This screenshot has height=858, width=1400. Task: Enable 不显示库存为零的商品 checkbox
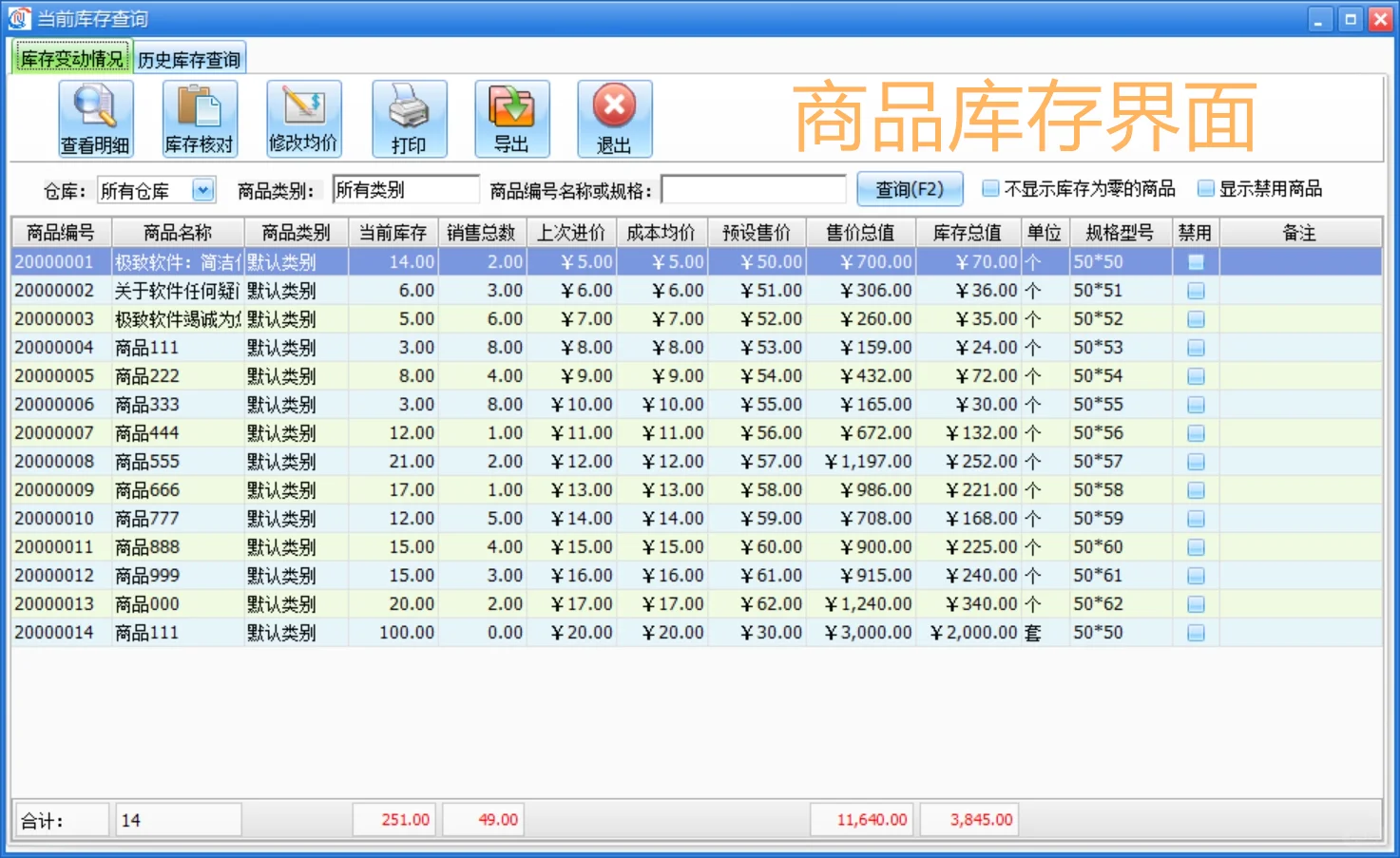pos(989,188)
